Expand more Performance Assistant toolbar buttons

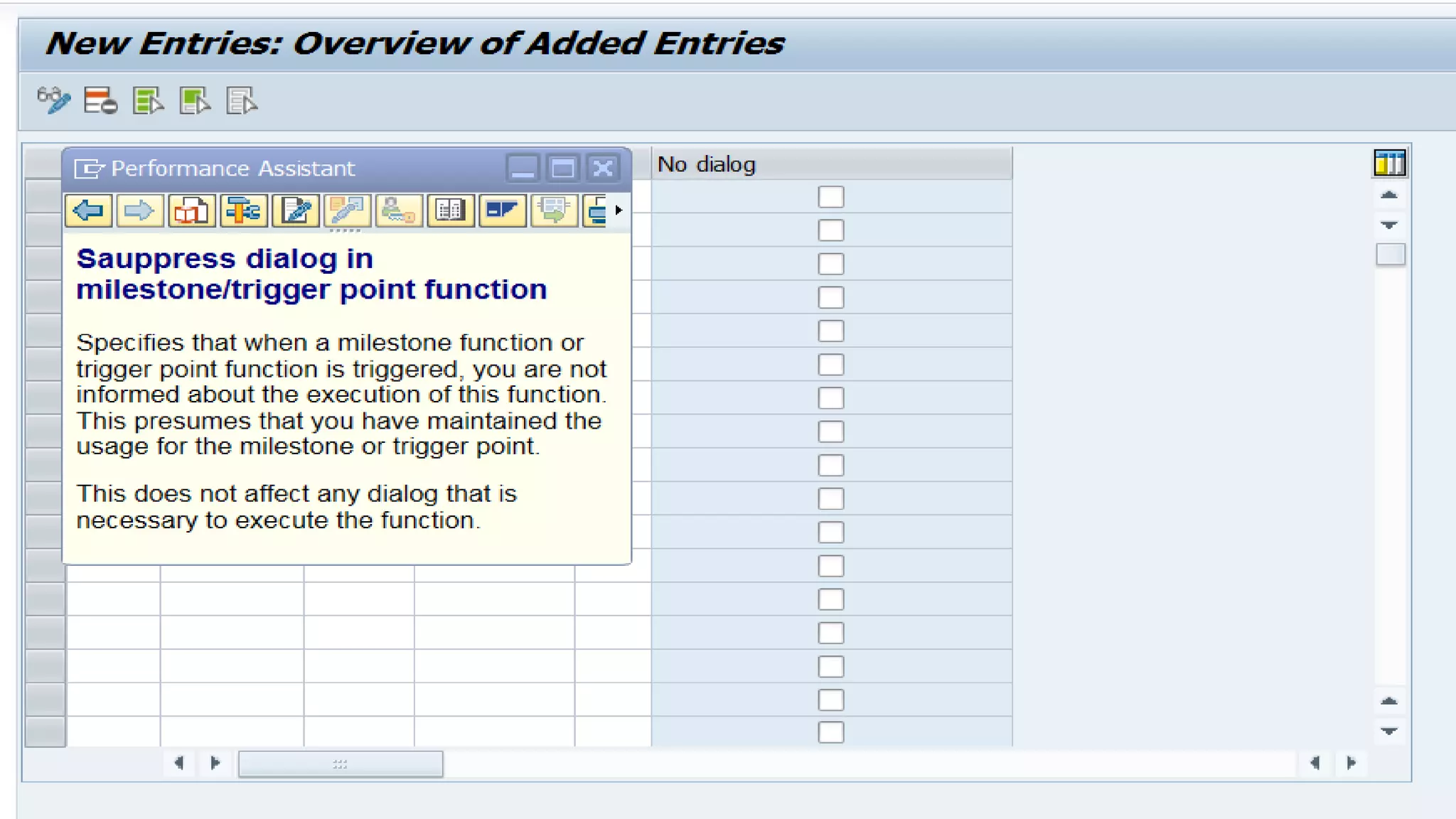[x=619, y=210]
